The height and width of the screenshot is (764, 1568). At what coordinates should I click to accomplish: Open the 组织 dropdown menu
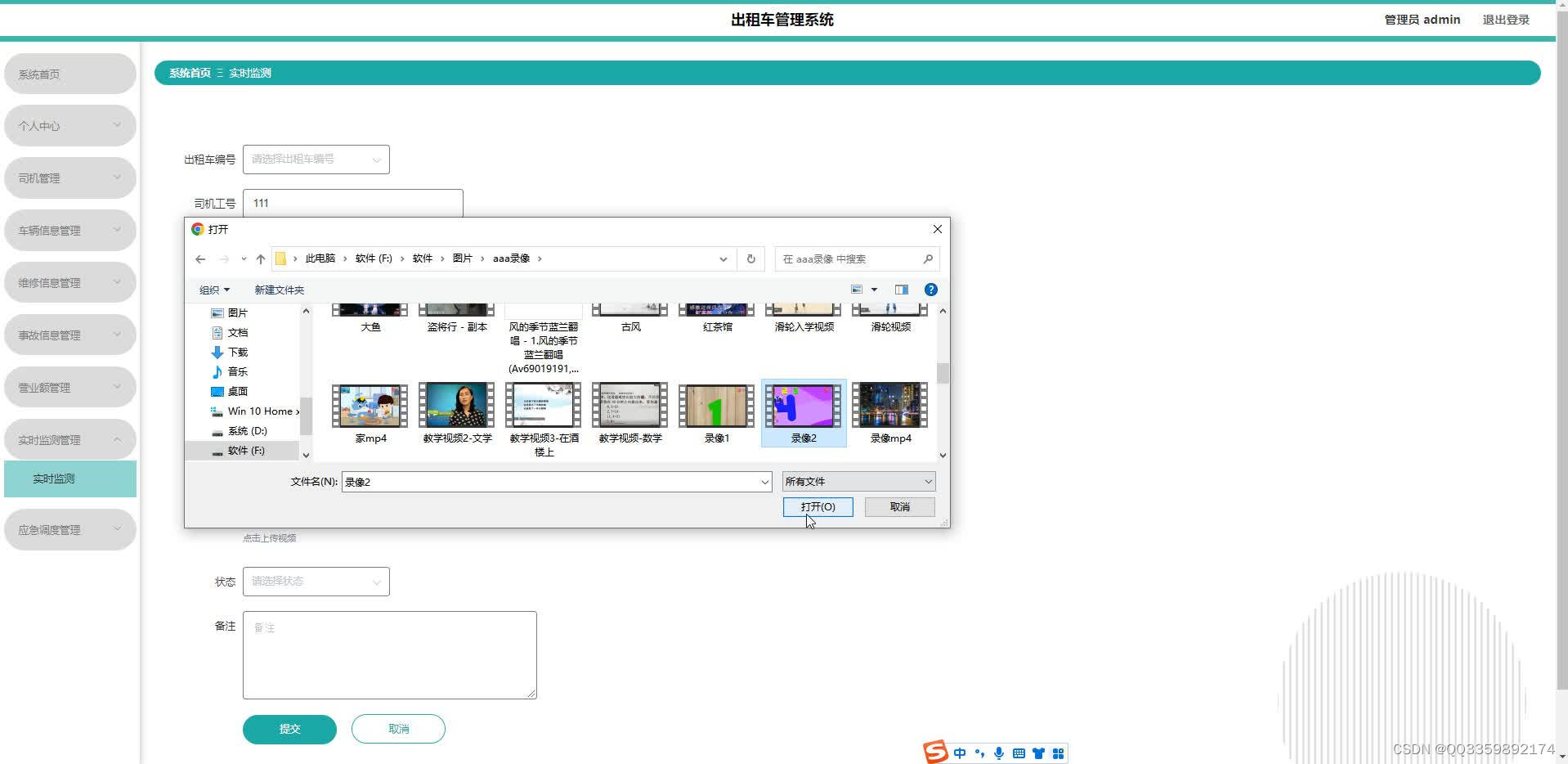point(214,290)
